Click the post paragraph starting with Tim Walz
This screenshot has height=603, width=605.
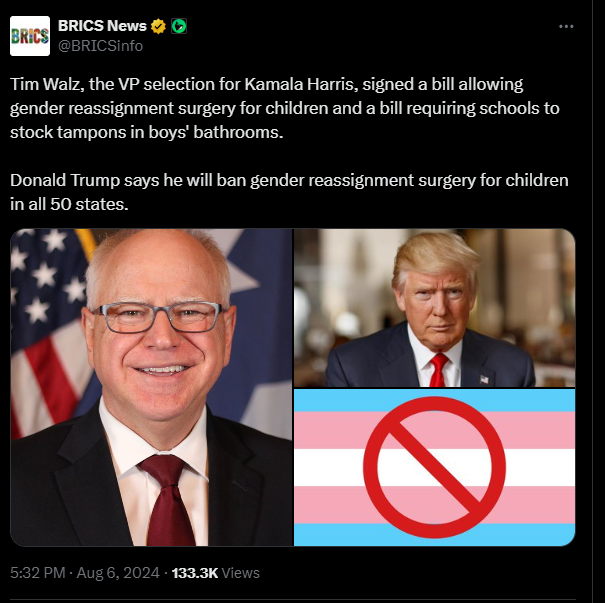click(x=285, y=108)
